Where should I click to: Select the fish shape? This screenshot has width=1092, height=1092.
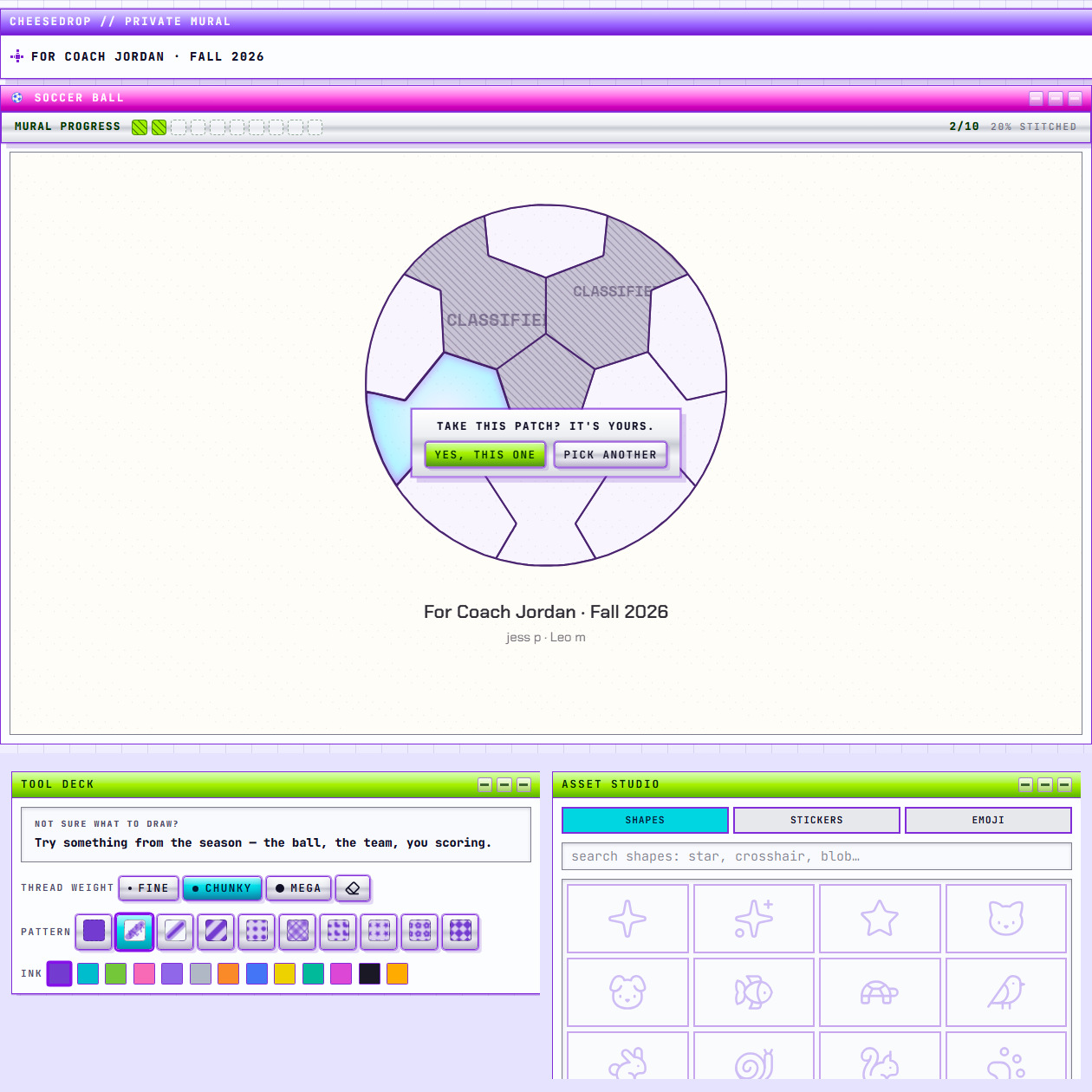tap(754, 992)
